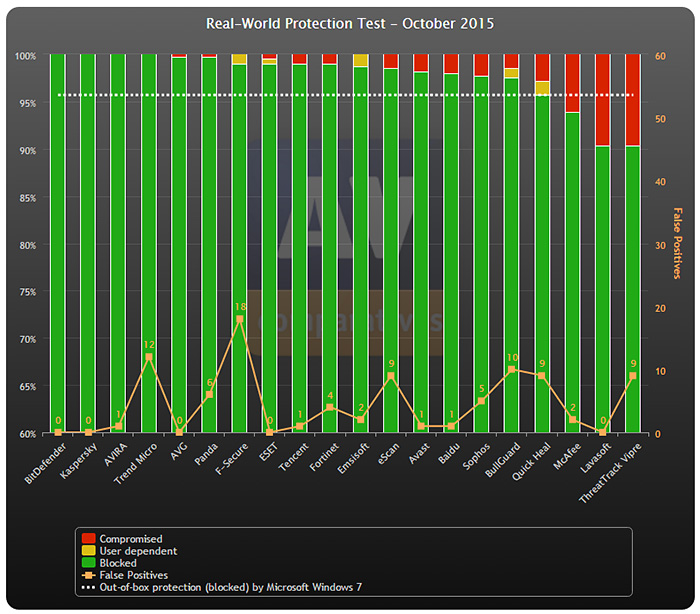Click the green Blocked legend swatch
The image size is (700, 614).
(89, 563)
